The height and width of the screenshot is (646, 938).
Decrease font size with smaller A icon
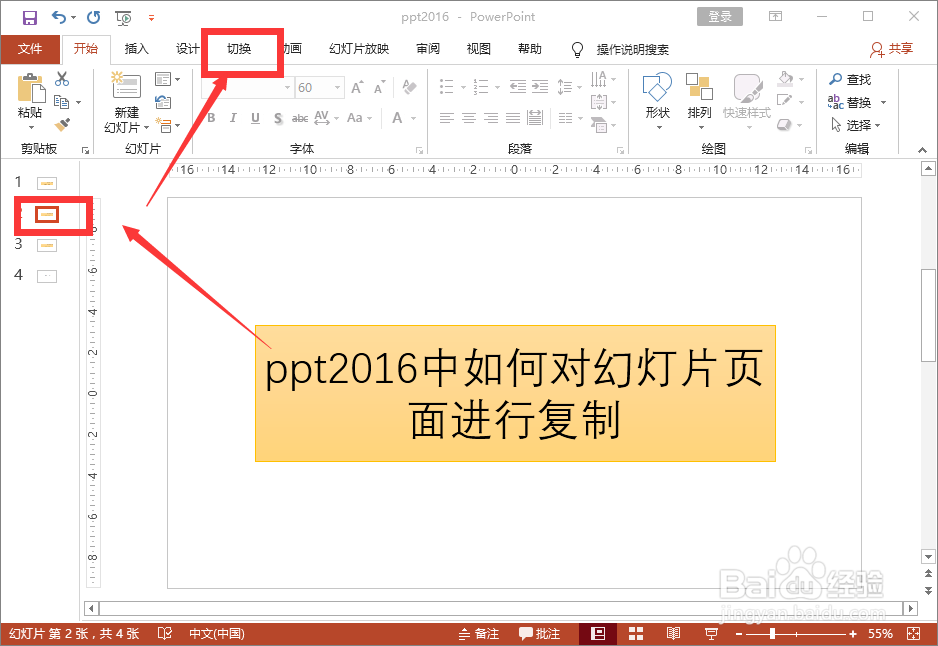coord(379,87)
